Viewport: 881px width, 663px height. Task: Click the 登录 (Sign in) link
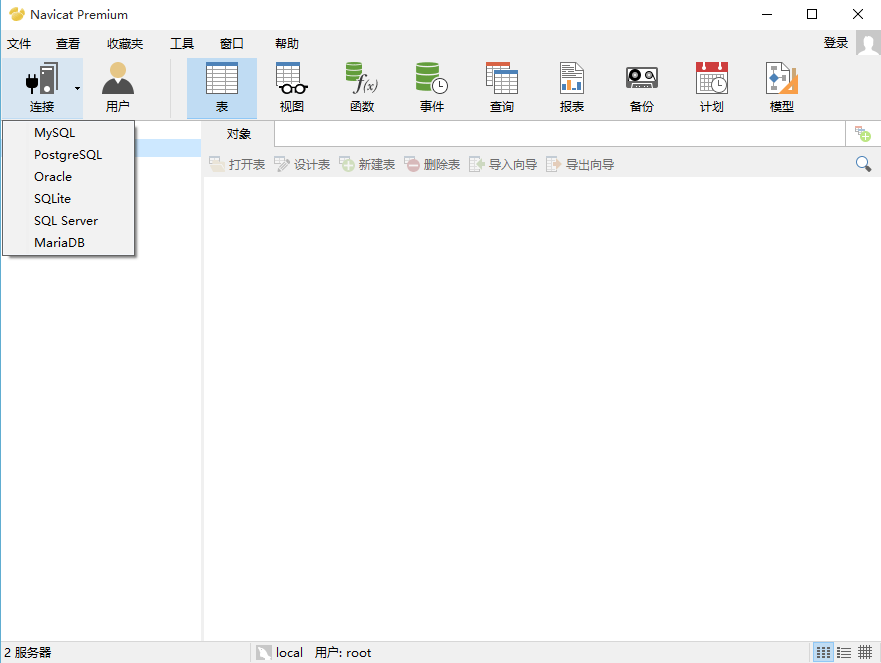[x=836, y=43]
